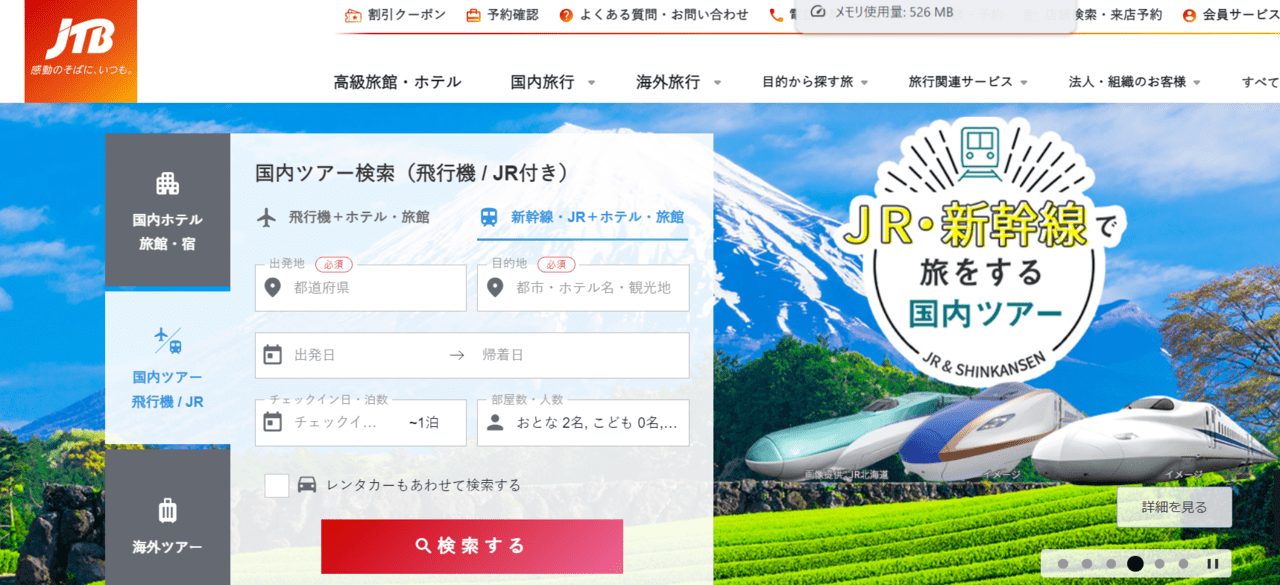Pause the banner slideshow
The image size is (1280, 585).
point(1212,564)
